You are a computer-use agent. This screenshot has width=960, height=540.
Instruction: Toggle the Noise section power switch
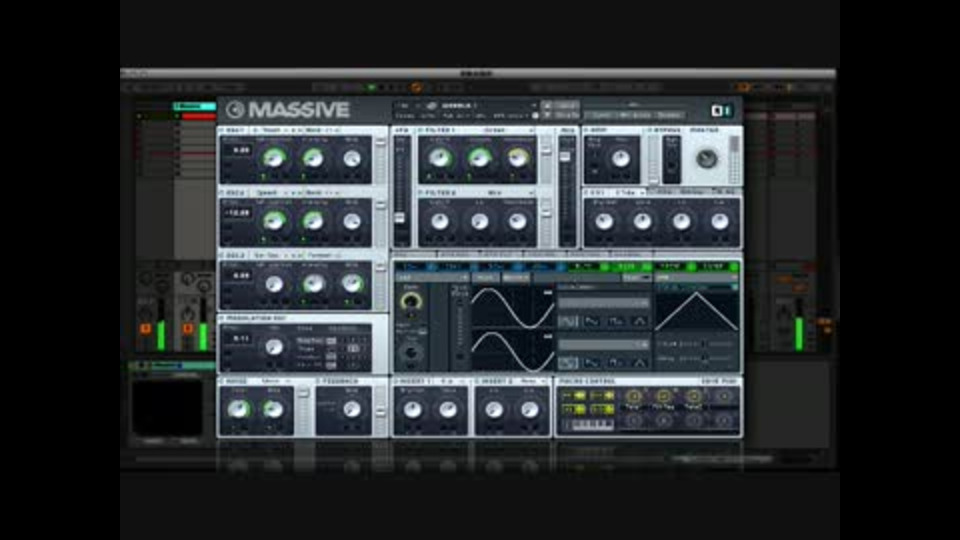[x=222, y=381]
